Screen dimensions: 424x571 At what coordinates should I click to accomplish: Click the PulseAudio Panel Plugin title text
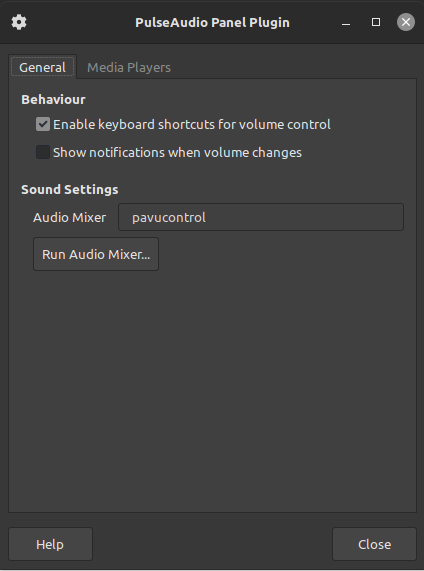212,23
